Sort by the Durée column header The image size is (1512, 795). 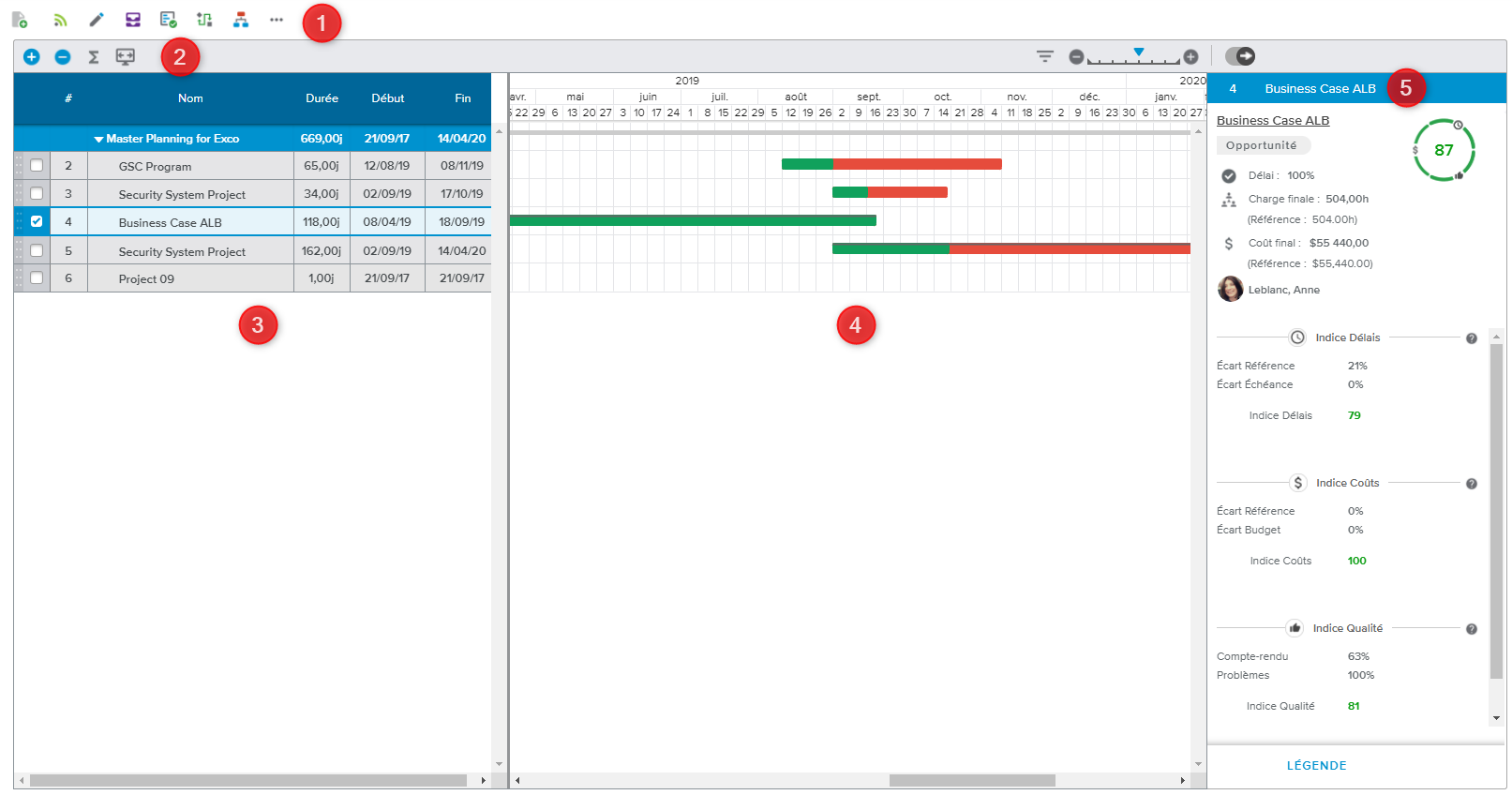pyautogui.click(x=322, y=98)
